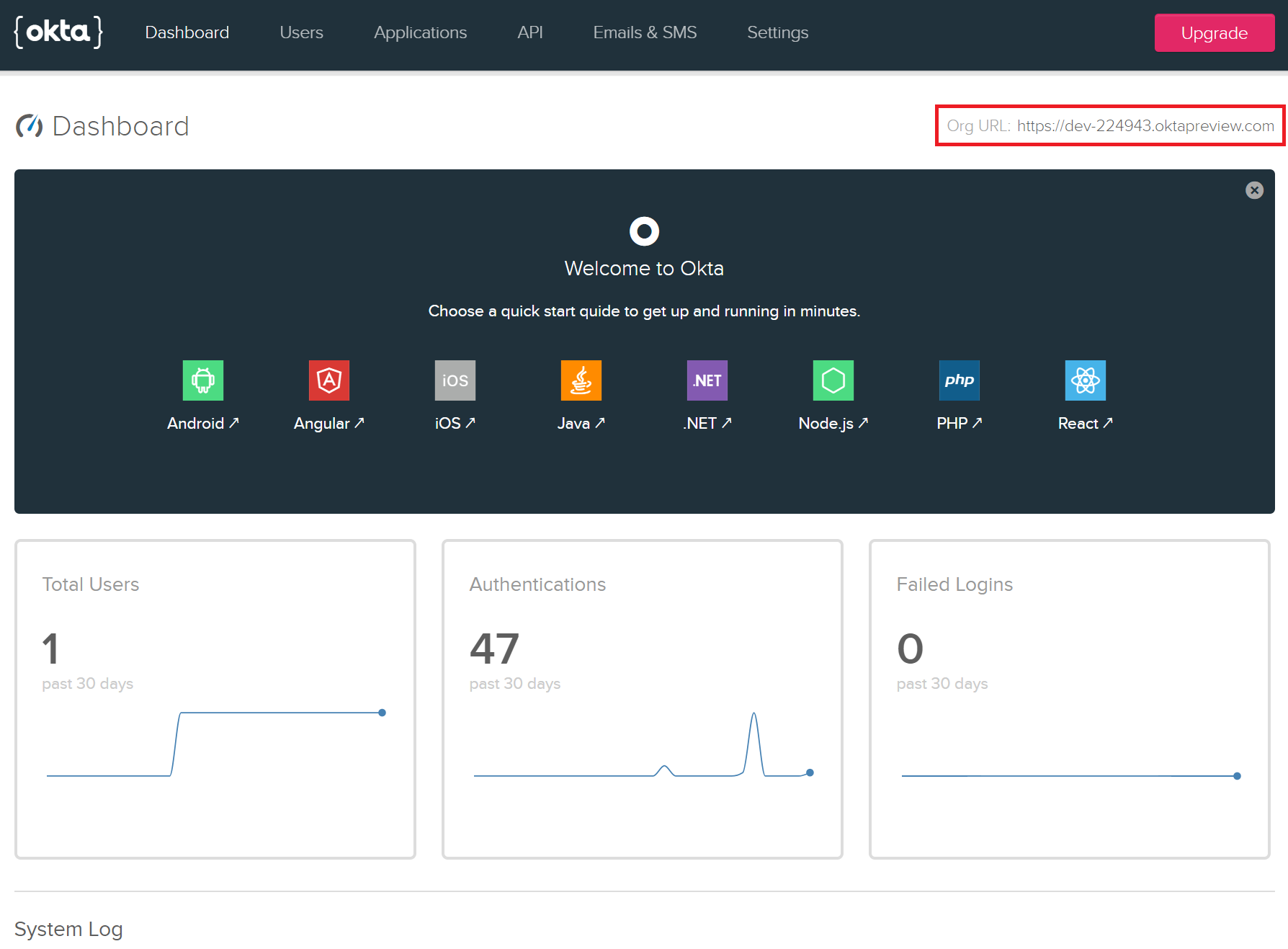
Task: Open the React quick start icon
Action: pyautogui.click(x=1085, y=380)
